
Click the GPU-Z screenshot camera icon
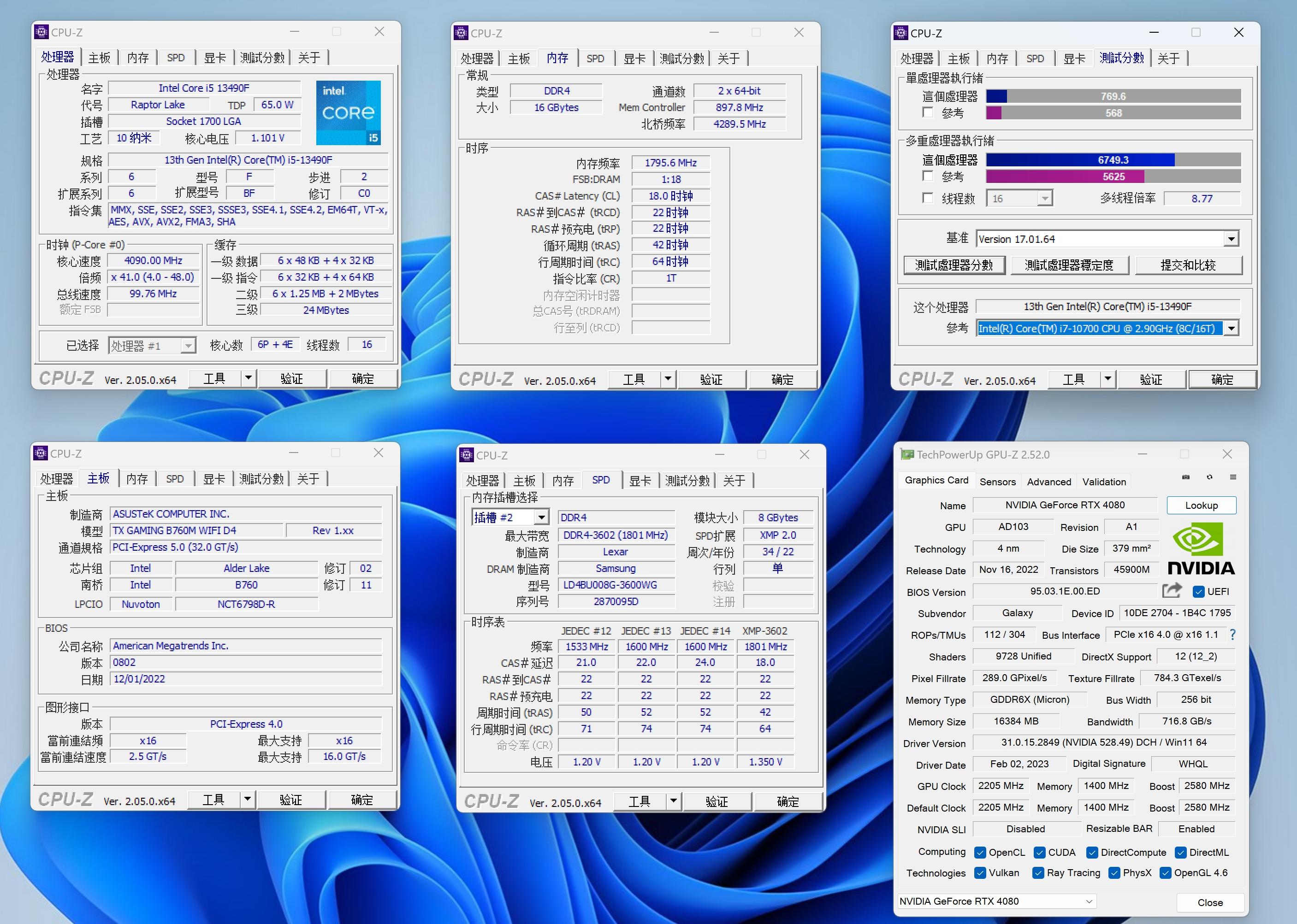pyautogui.click(x=1185, y=477)
